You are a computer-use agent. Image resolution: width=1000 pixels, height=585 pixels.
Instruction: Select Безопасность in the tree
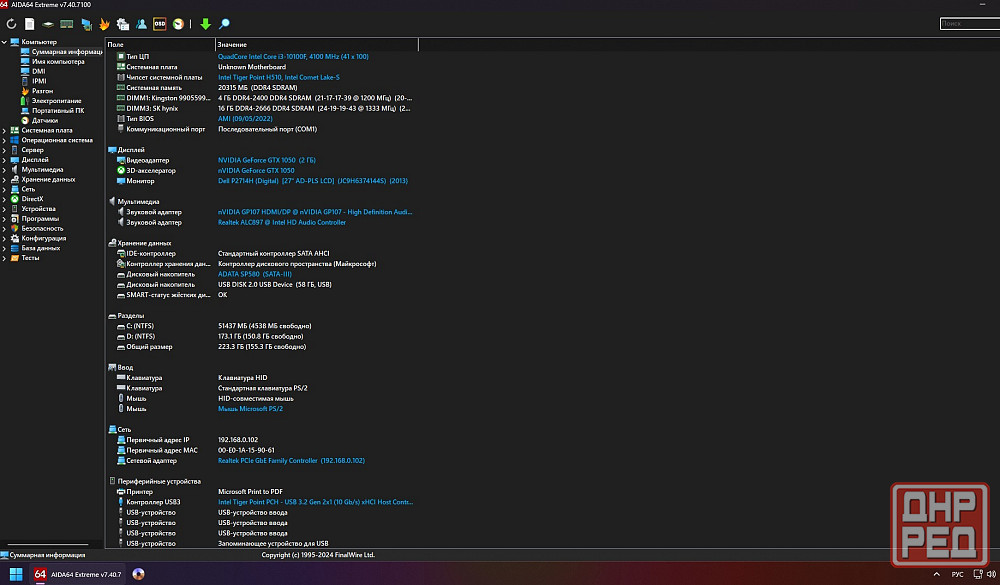pos(42,228)
